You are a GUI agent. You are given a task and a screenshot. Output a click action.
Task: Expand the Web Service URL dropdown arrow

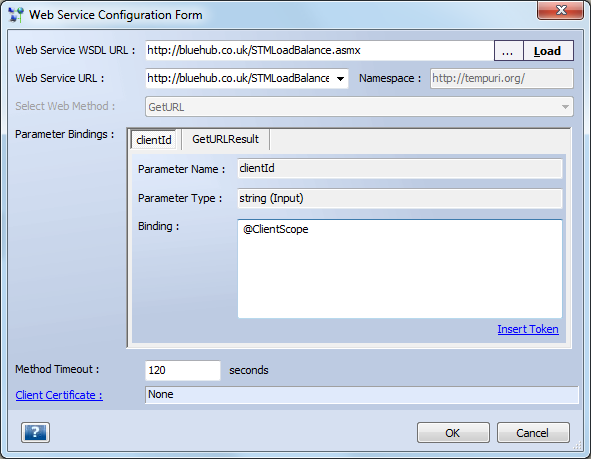click(340, 79)
